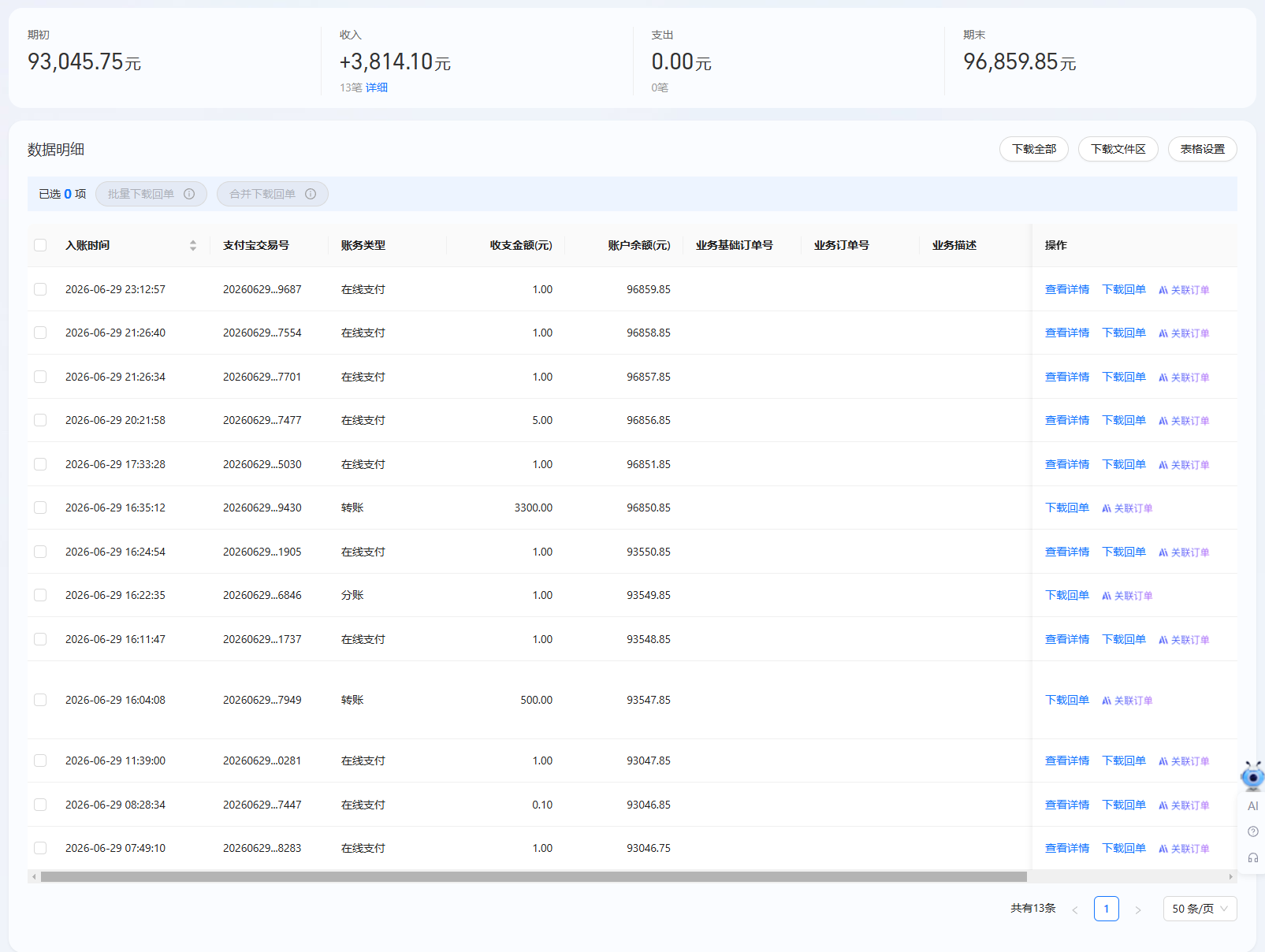Click the horizontal table scrollbar
The image size is (1265, 952).
pyautogui.click(x=534, y=876)
